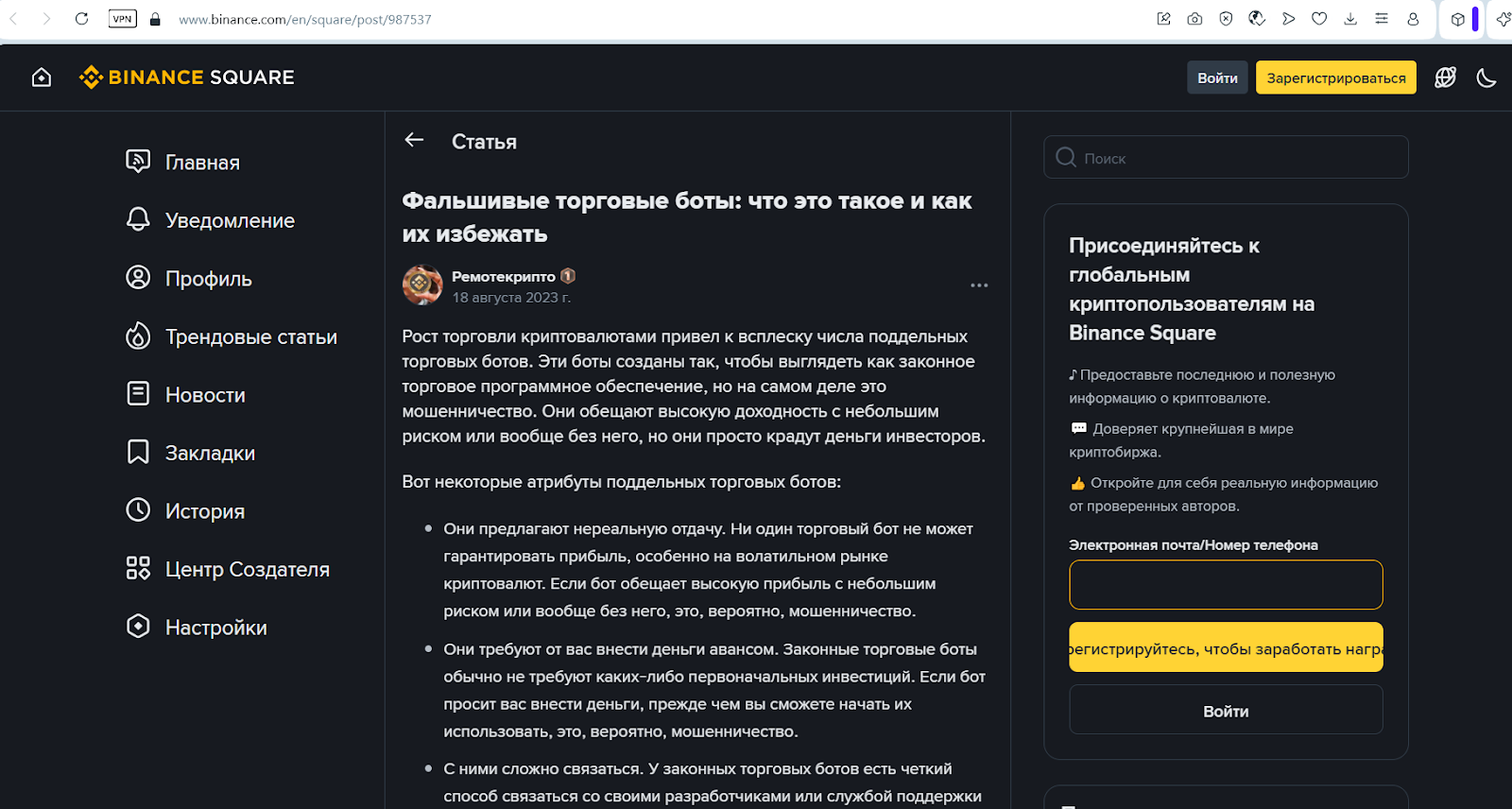
Task: Open the Главная home icon in sidebar
Action: point(138,162)
